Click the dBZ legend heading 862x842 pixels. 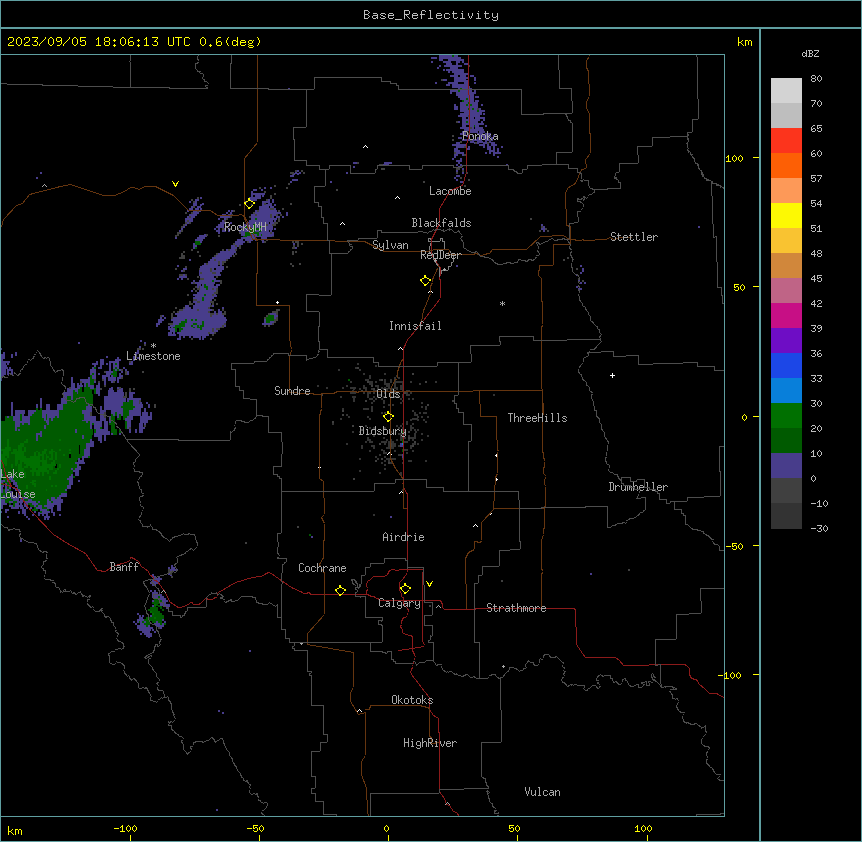pos(810,53)
